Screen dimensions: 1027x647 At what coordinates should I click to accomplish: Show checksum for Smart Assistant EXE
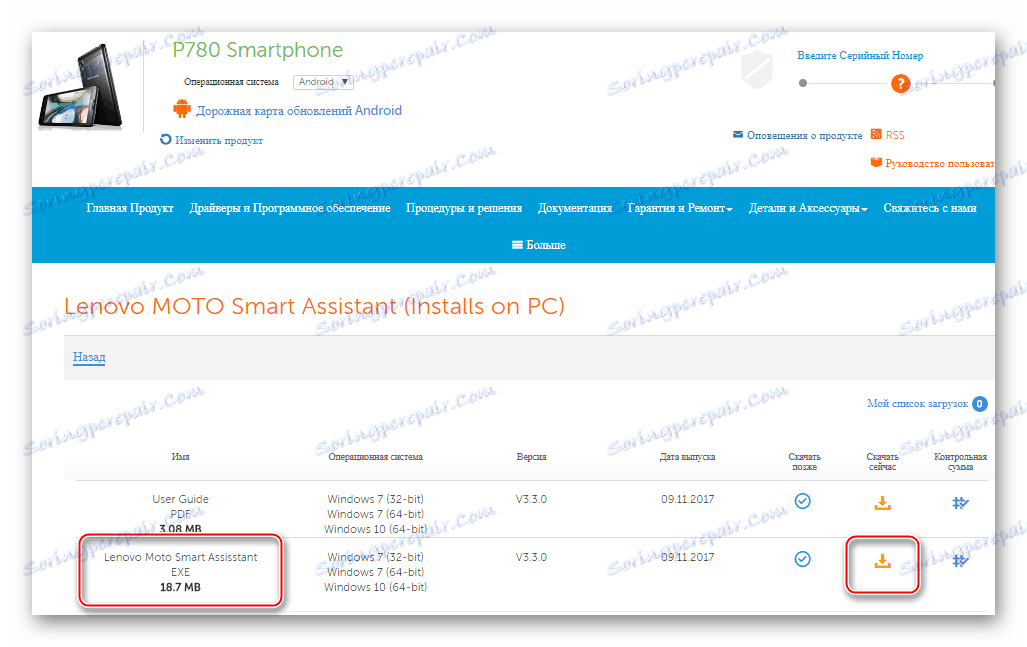960,561
